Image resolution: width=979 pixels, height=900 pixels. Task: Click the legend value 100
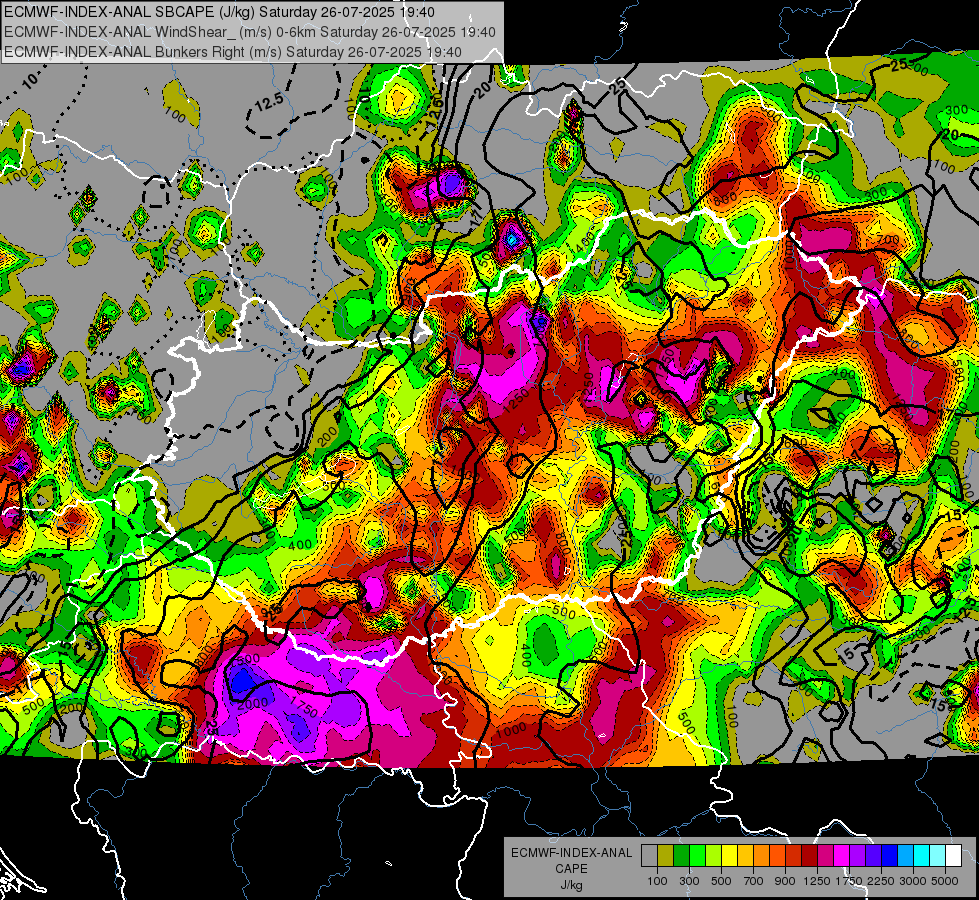657,881
